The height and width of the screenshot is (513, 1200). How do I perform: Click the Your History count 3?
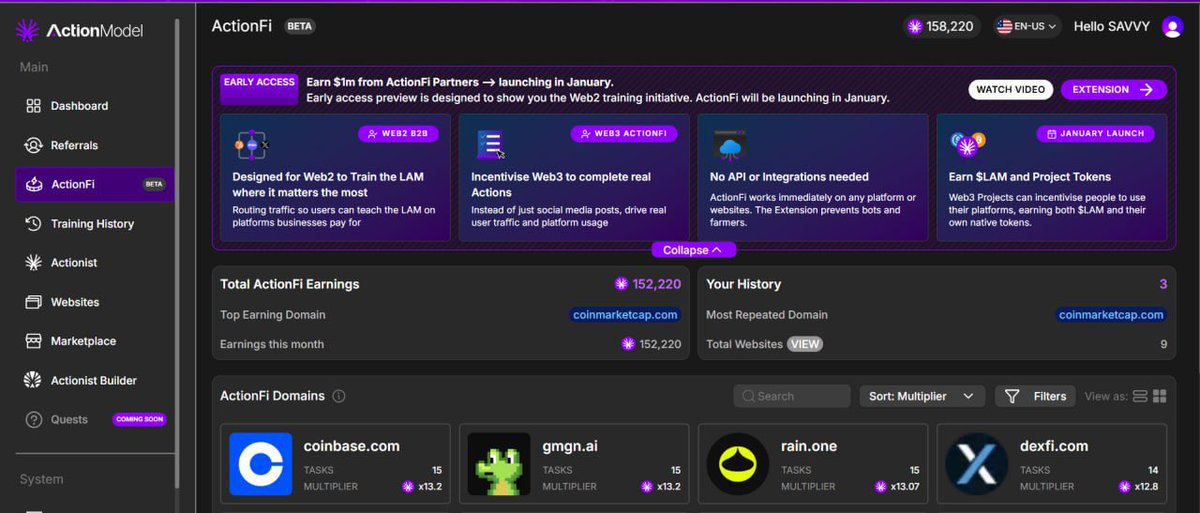(x=1163, y=284)
